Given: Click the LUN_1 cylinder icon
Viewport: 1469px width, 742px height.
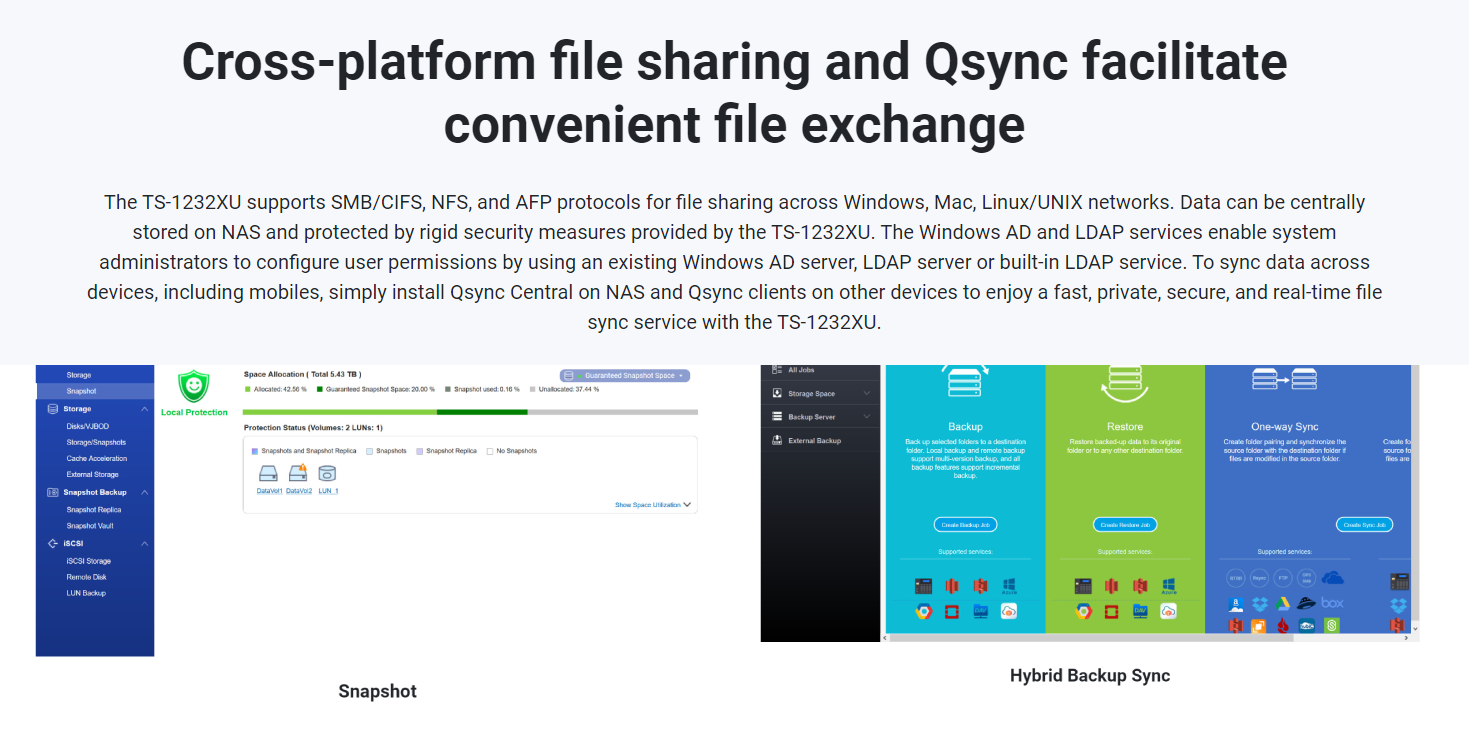Looking at the screenshot, I should pos(327,474).
